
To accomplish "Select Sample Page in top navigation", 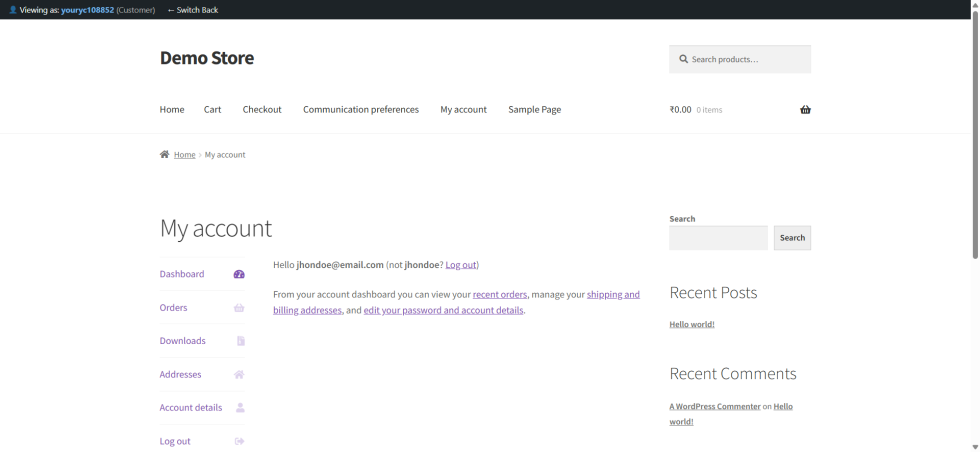I will coord(534,110).
